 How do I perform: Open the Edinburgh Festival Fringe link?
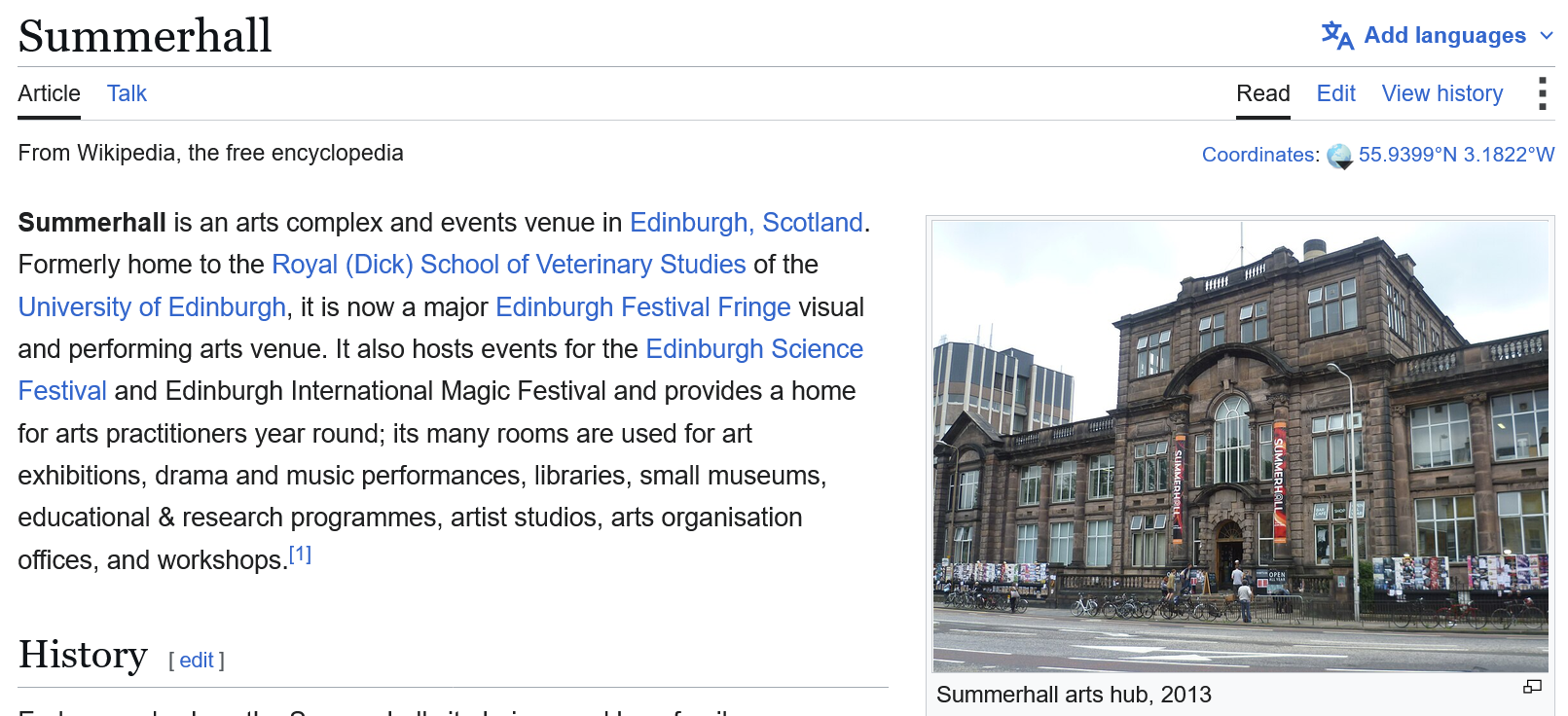(643, 307)
